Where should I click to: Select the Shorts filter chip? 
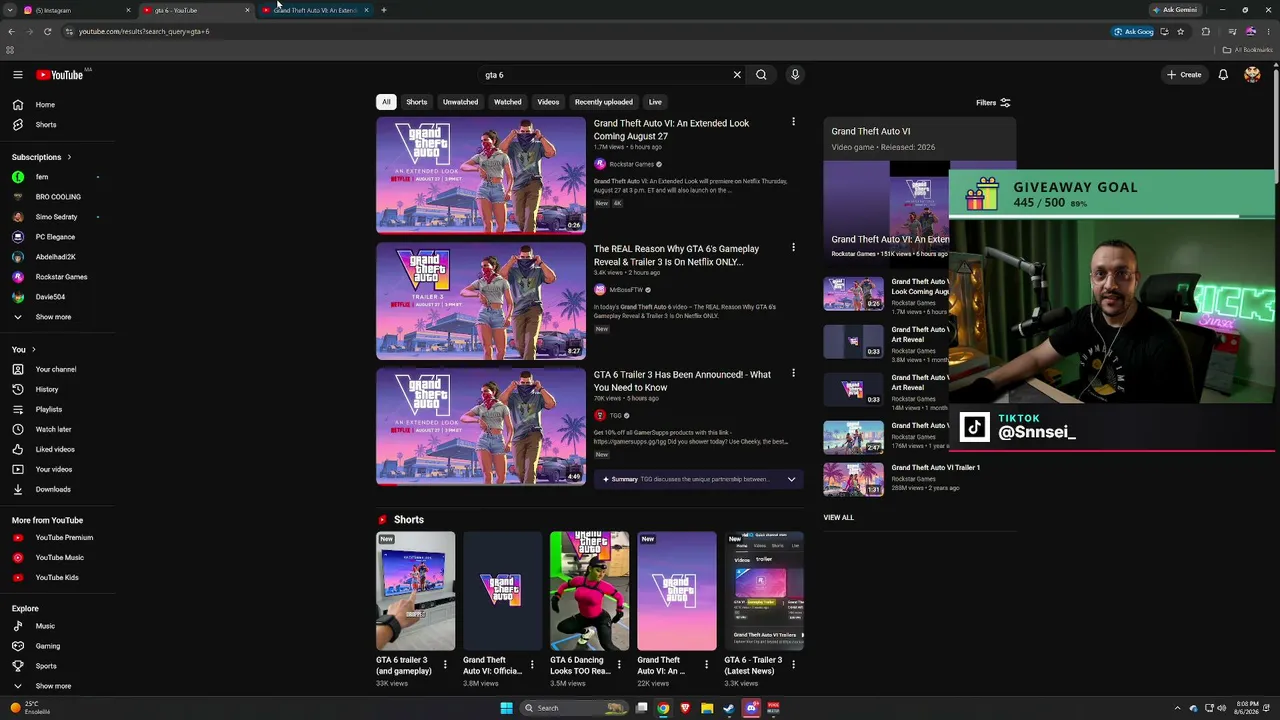(416, 102)
